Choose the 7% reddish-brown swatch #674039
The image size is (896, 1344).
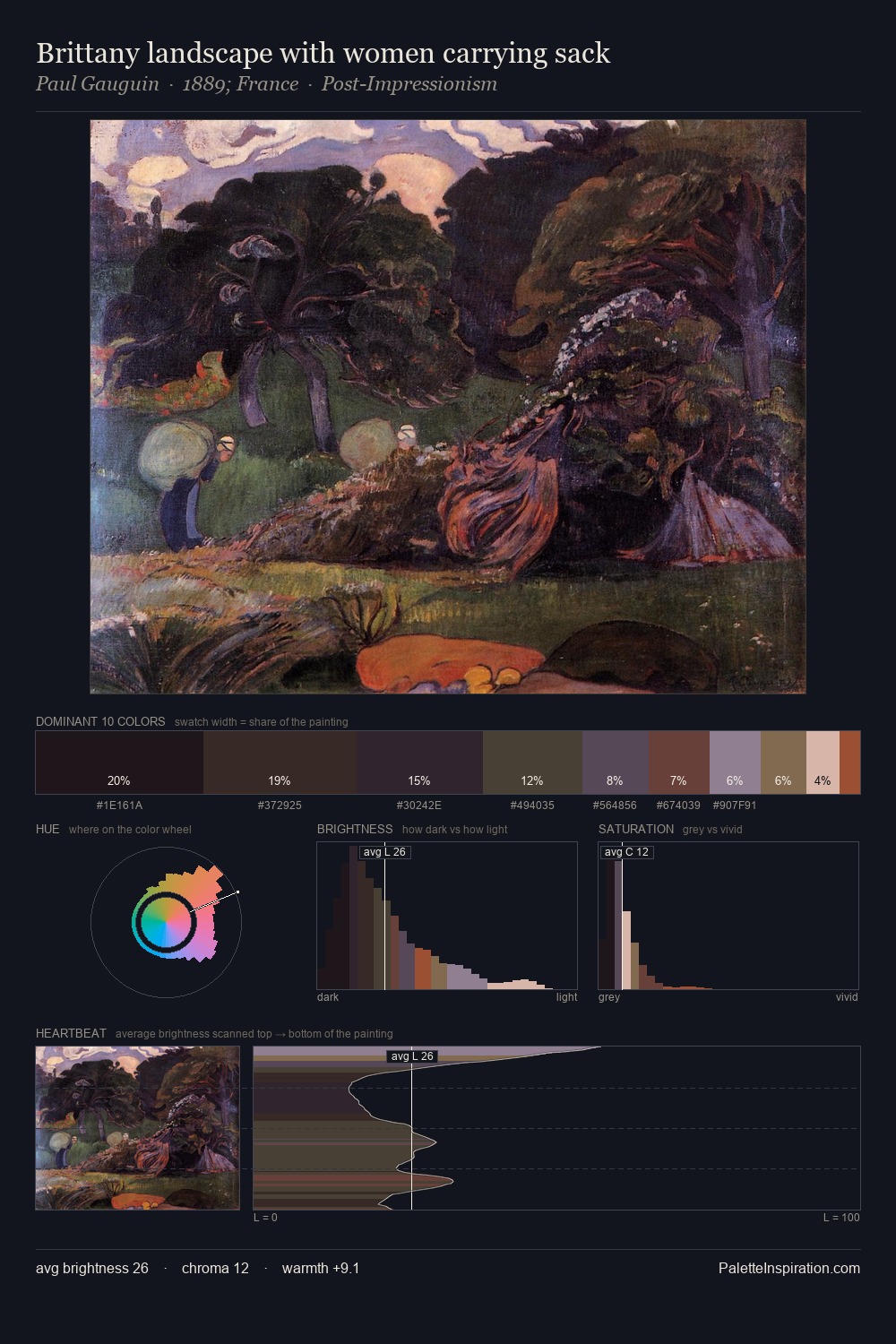(x=679, y=762)
